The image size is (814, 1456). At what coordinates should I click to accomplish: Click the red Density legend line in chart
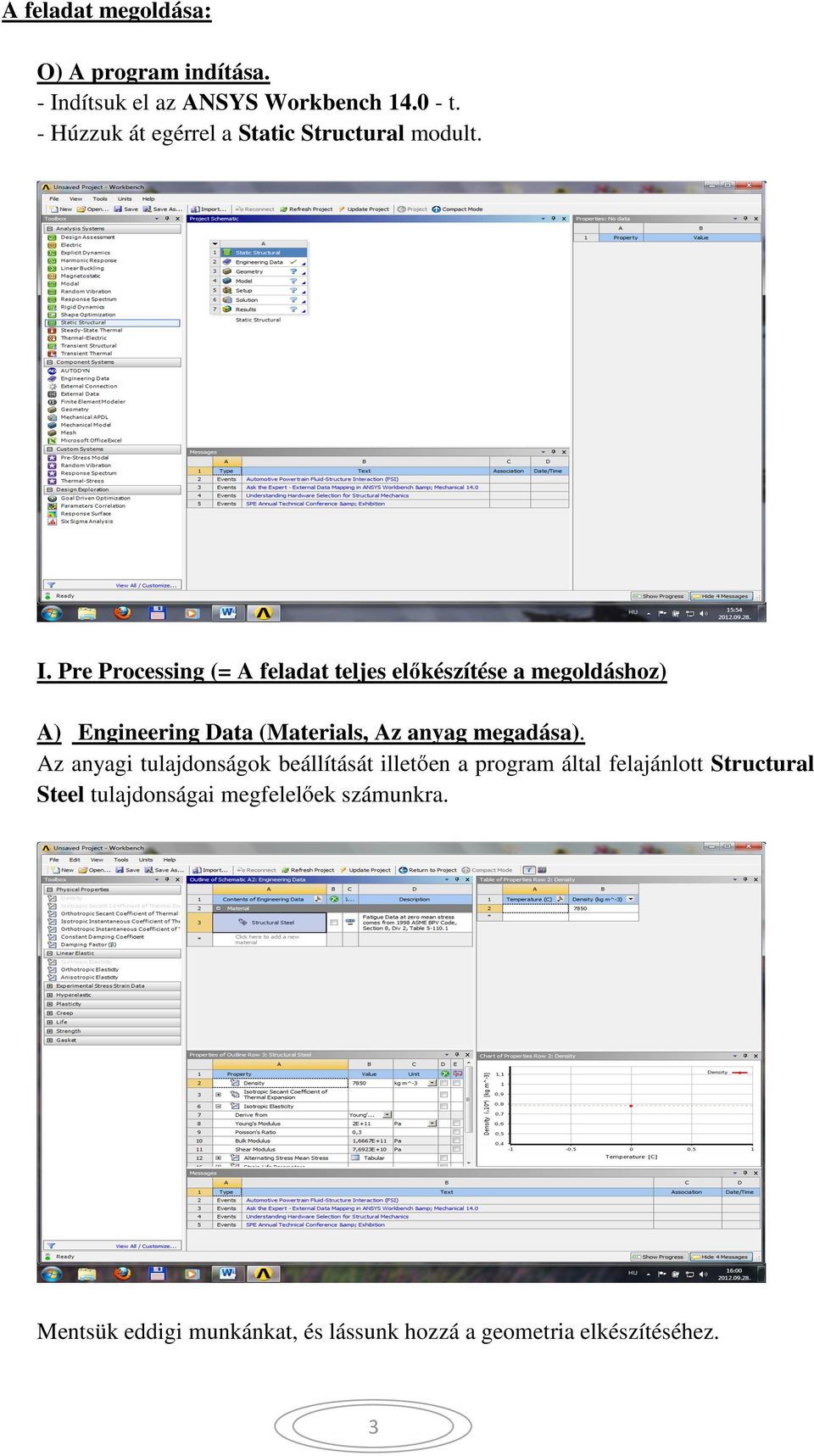pyautogui.click(x=740, y=1073)
